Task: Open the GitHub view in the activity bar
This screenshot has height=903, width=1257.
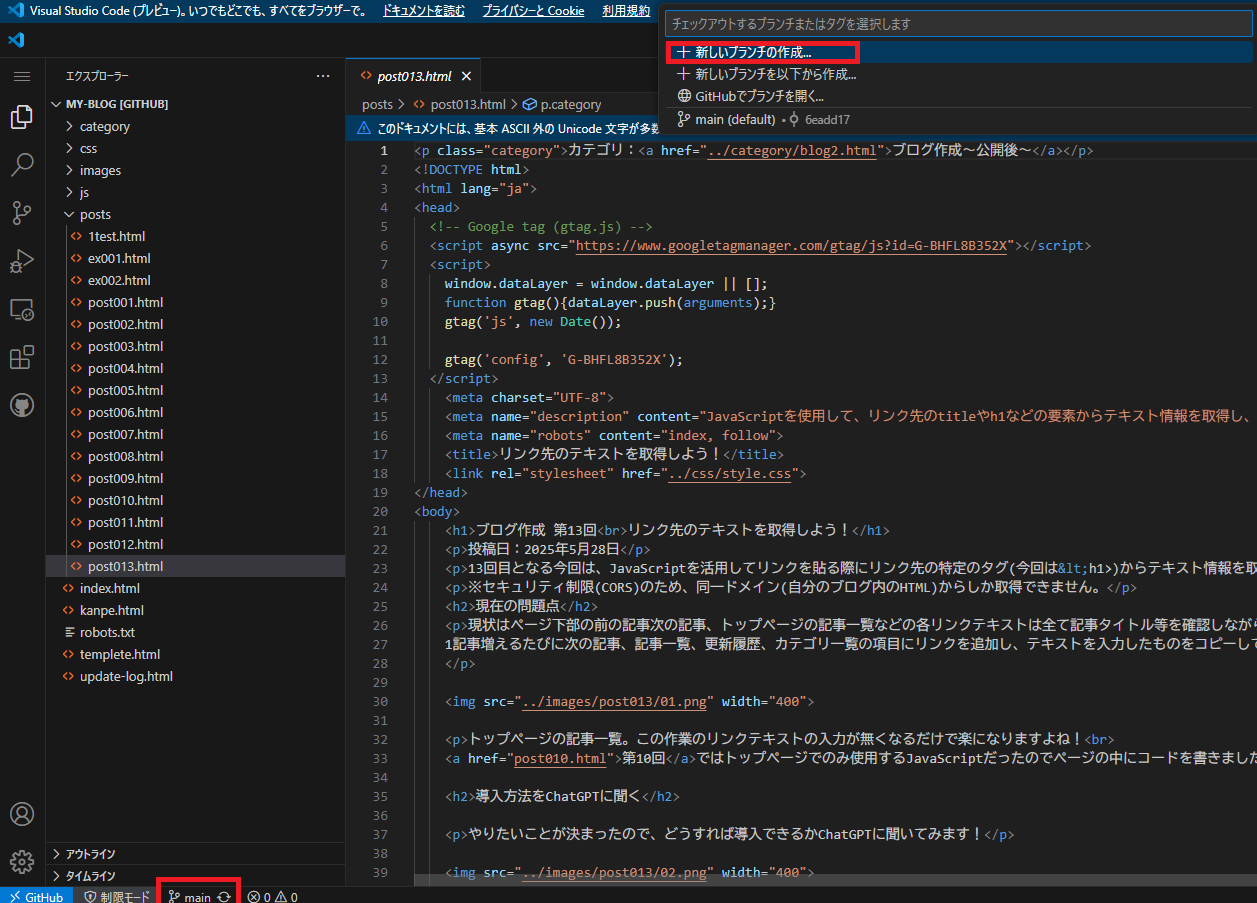Action: pos(22,405)
